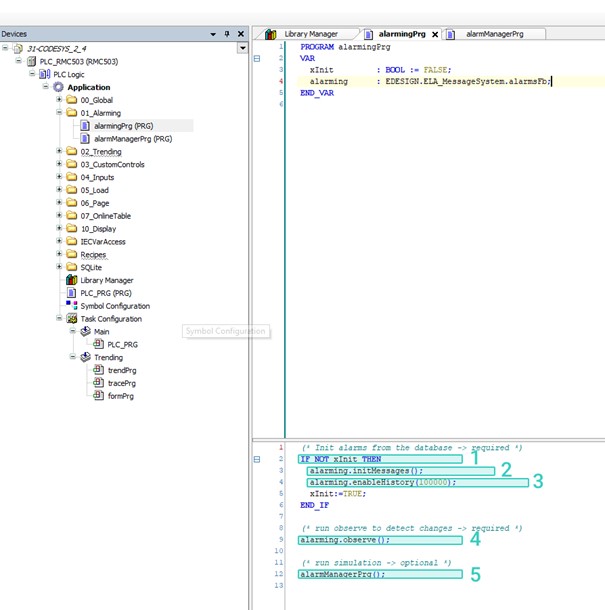This screenshot has width=605, height=610.
Task: Pin the Devices panel with auto-hide
Action: tap(226, 34)
